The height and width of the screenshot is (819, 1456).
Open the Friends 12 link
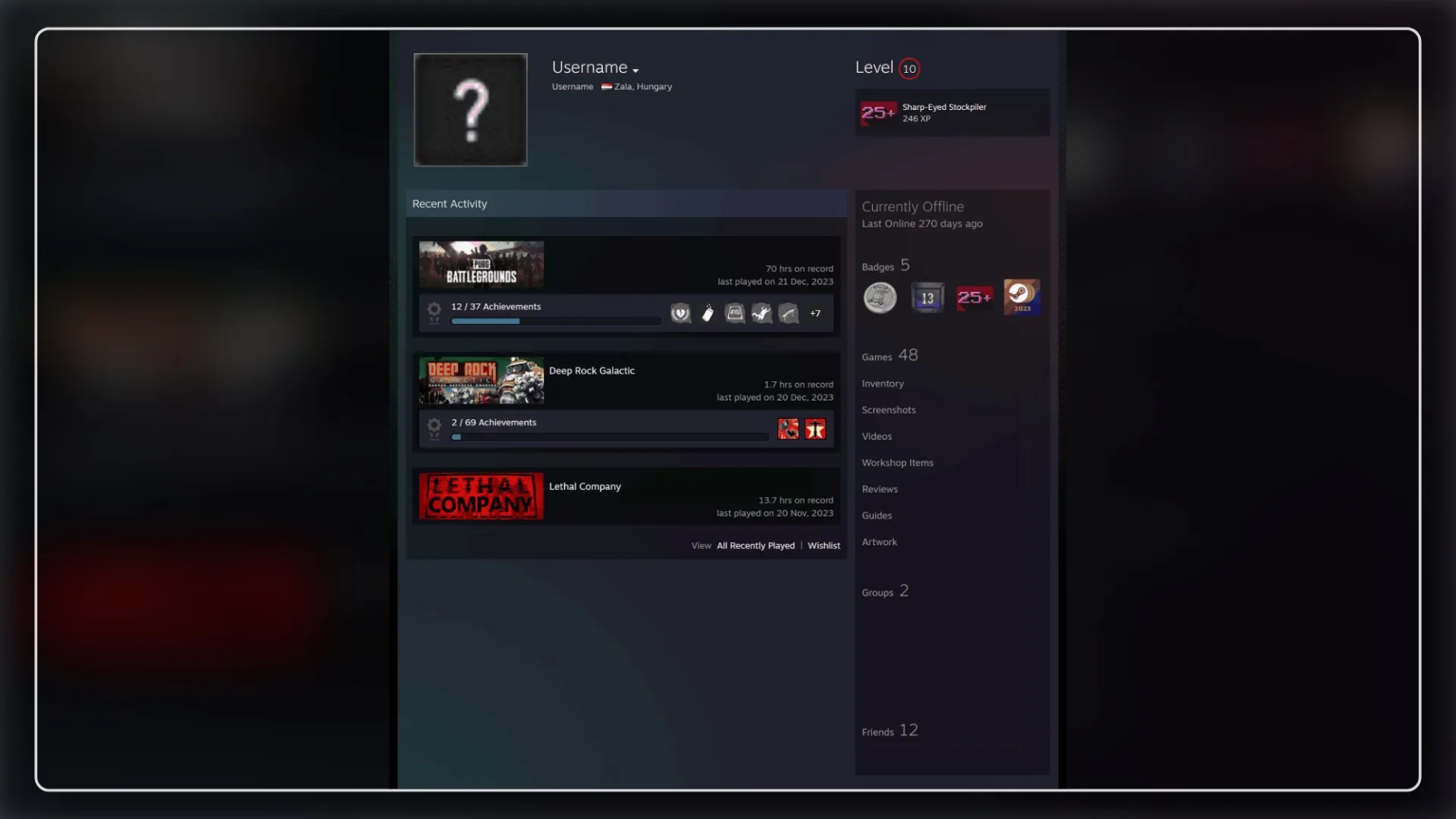[x=890, y=731]
